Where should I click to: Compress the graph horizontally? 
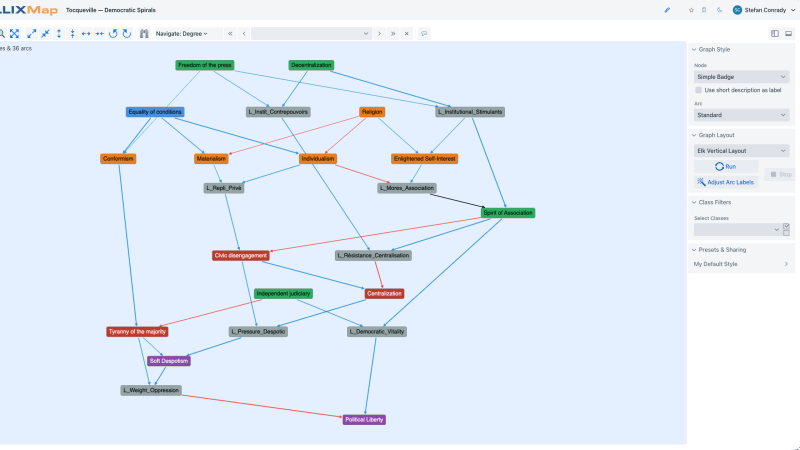pyautogui.click(x=99, y=34)
